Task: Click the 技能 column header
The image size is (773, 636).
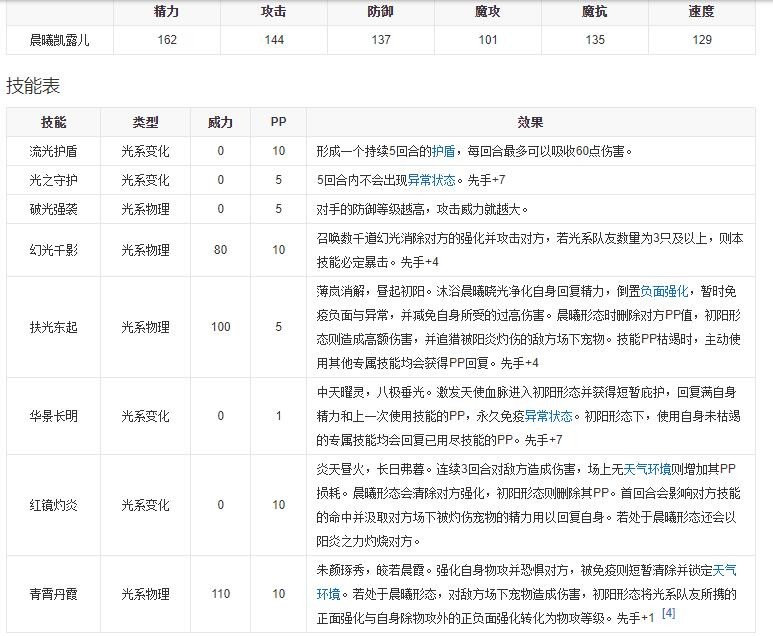Action: 53,122
